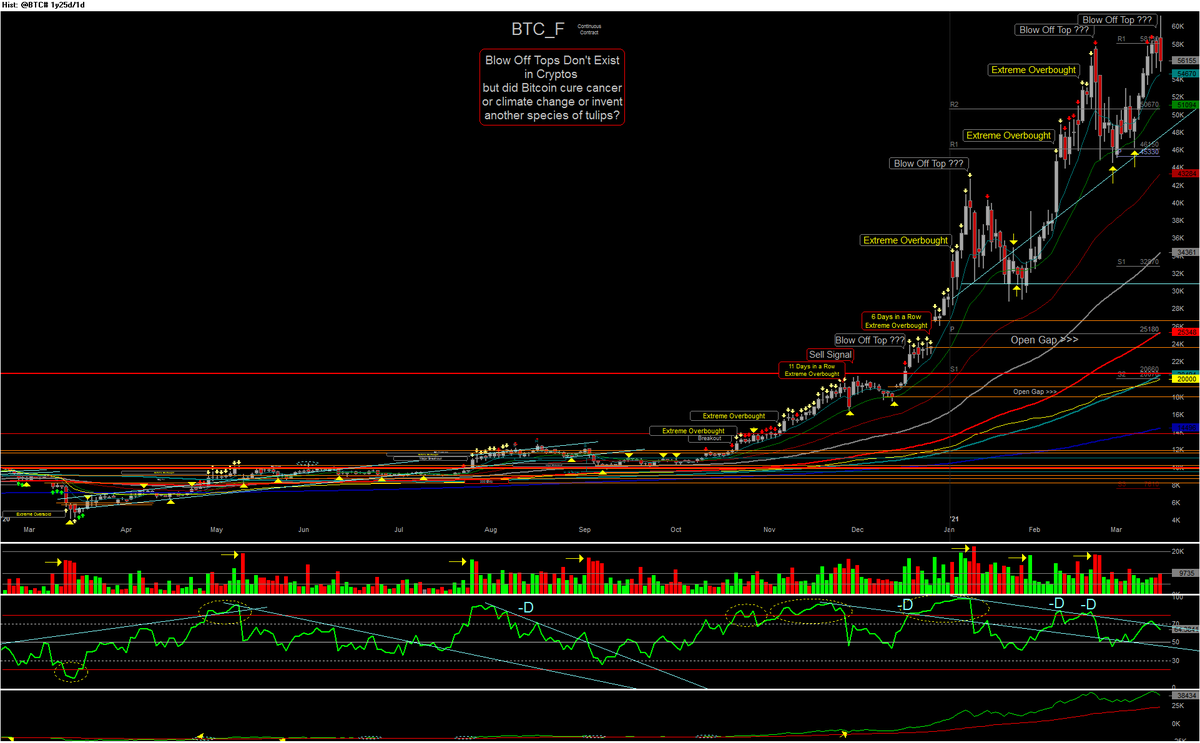The width and height of the screenshot is (1200, 743).
Task: Click the highest 'Blow Off Top ???' label near 60K
Action: point(1120,20)
